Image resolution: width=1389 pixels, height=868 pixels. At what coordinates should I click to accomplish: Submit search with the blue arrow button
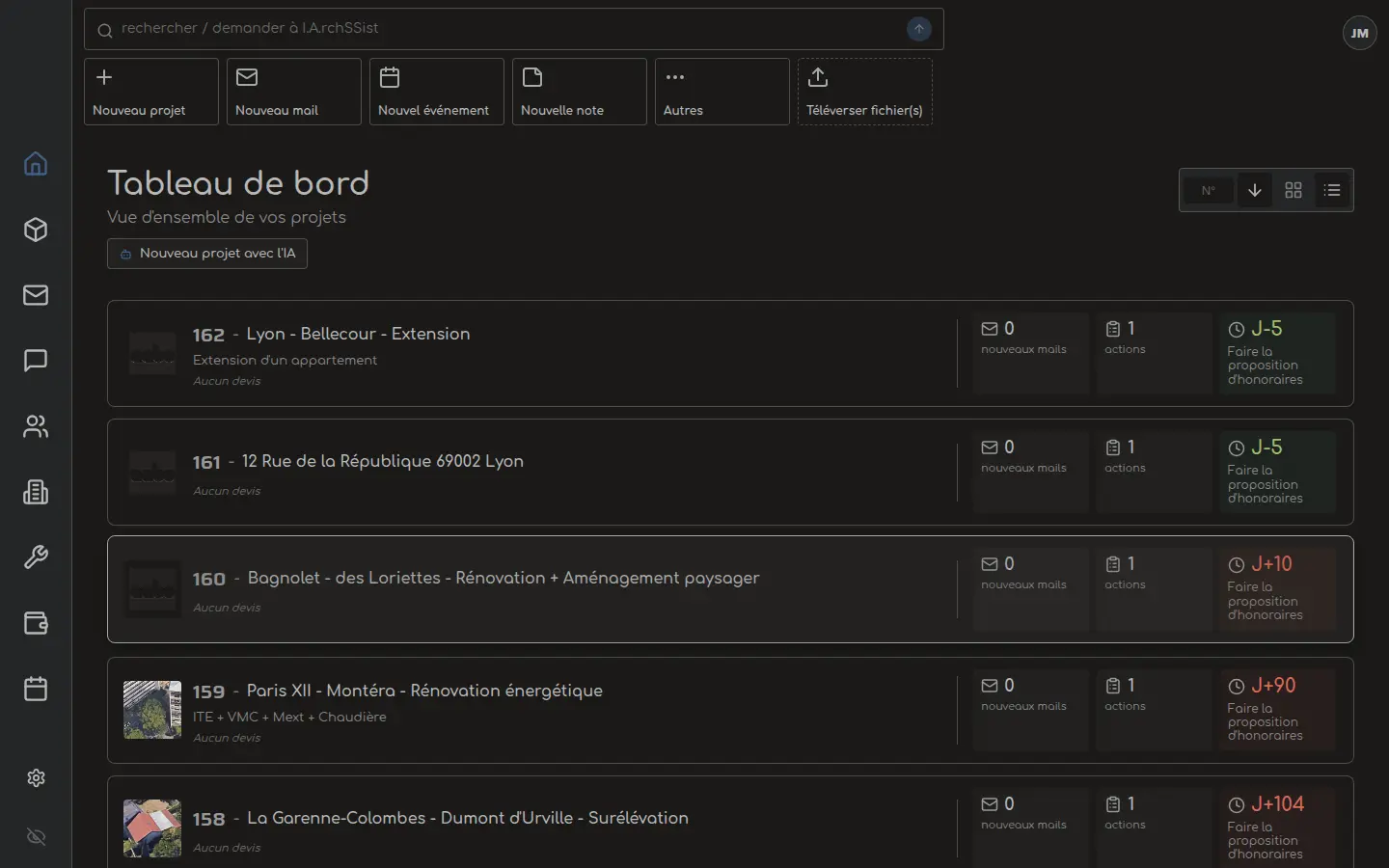(919, 29)
